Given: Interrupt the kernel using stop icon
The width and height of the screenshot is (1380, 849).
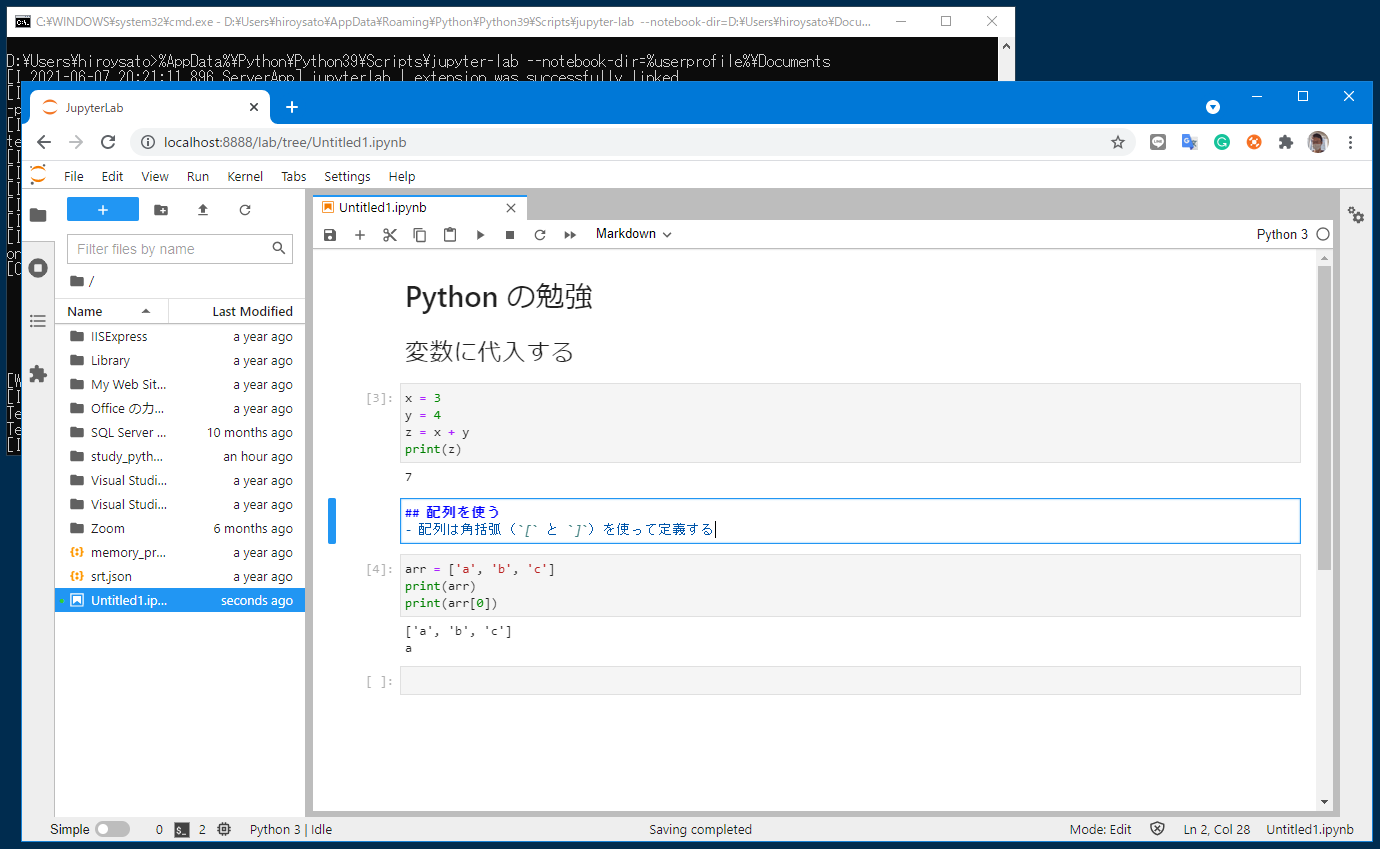Looking at the screenshot, I should tap(509, 234).
